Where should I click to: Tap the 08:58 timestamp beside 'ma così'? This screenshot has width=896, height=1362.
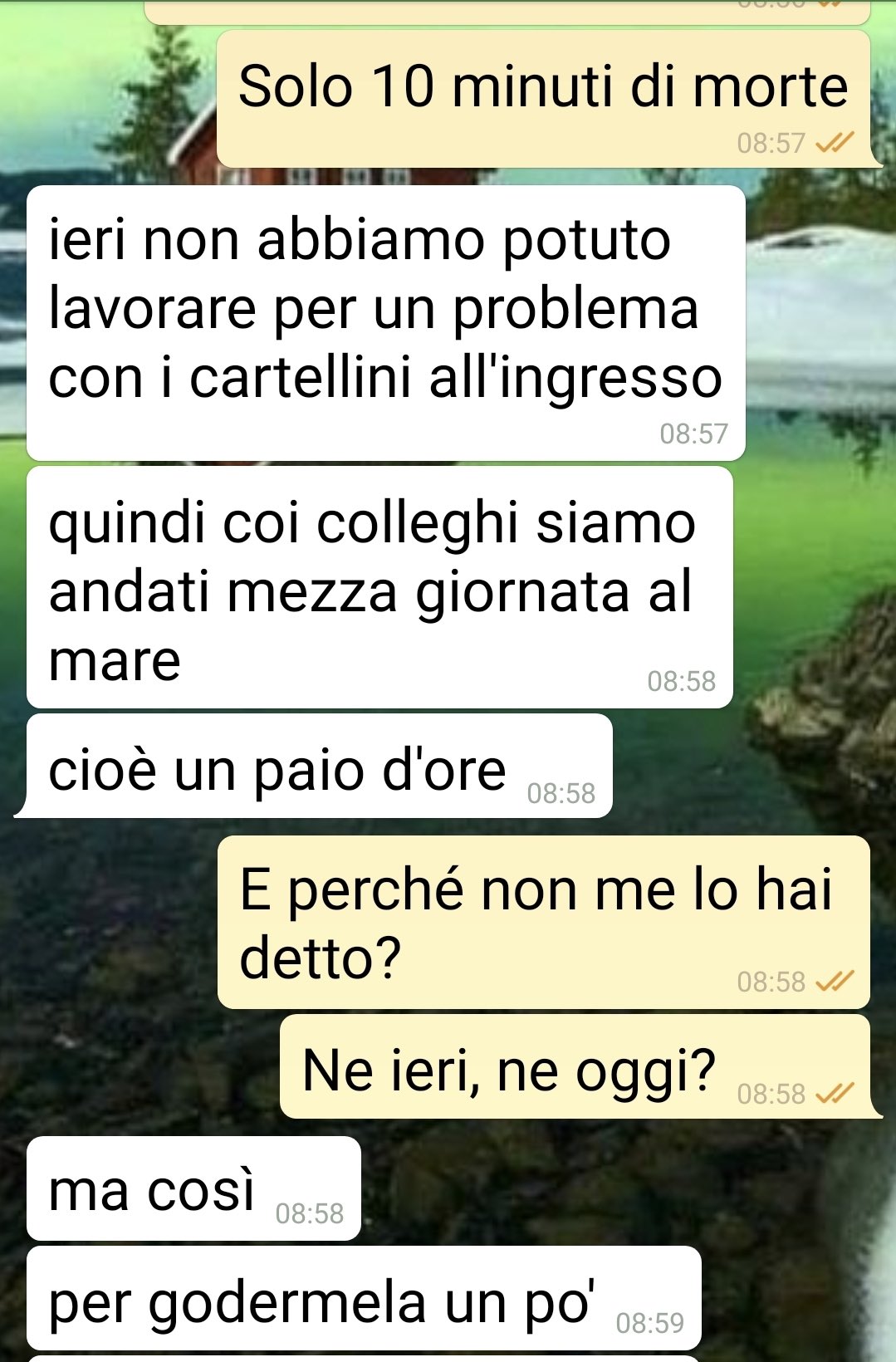pyautogui.click(x=309, y=1213)
